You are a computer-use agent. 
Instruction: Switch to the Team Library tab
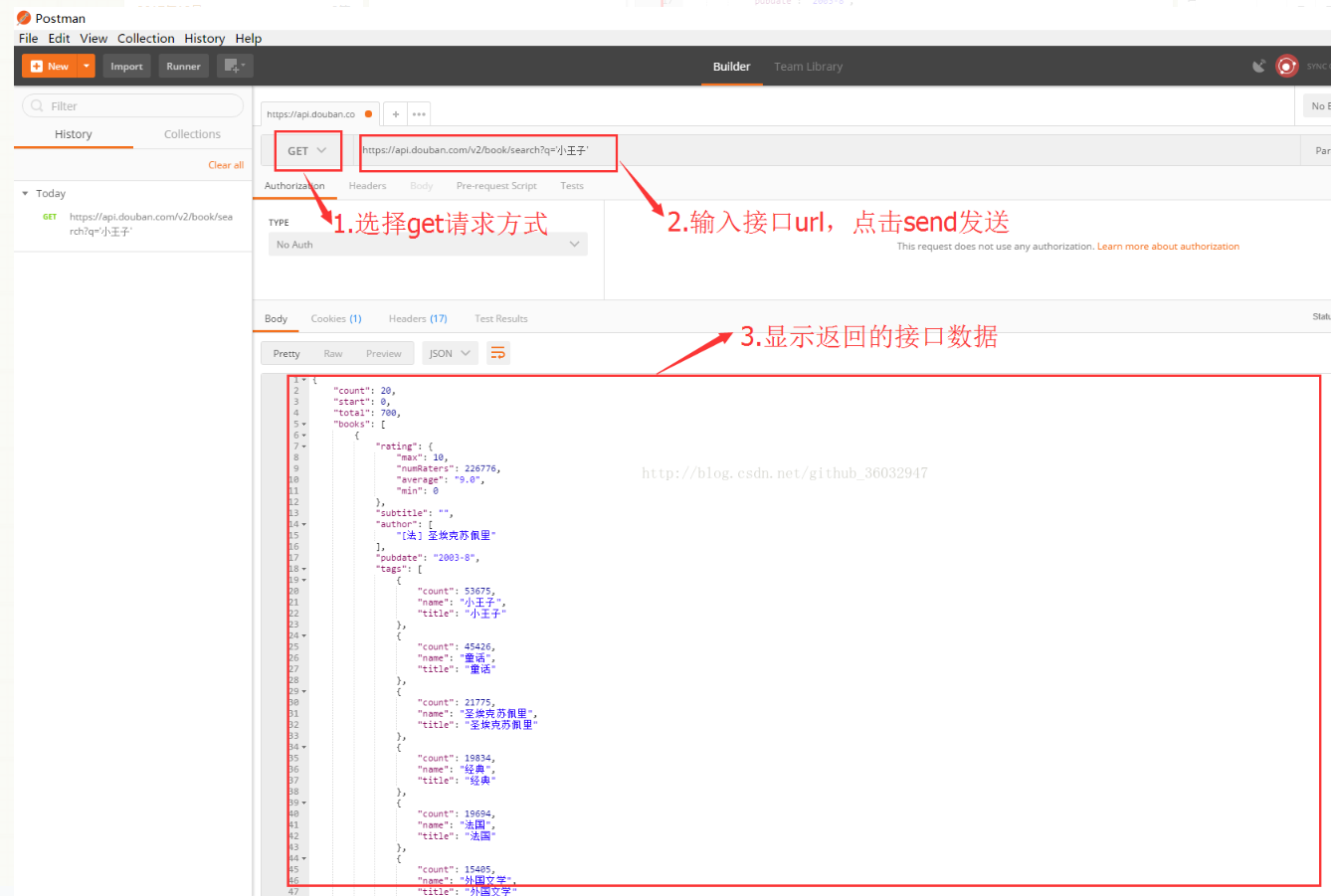coord(808,67)
